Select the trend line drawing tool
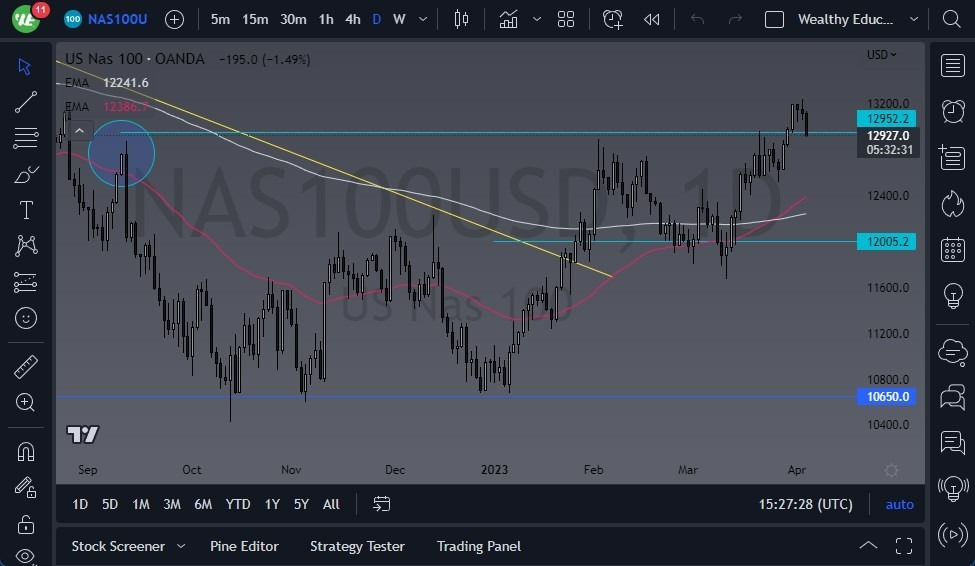 pyautogui.click(x=25, y=102)
